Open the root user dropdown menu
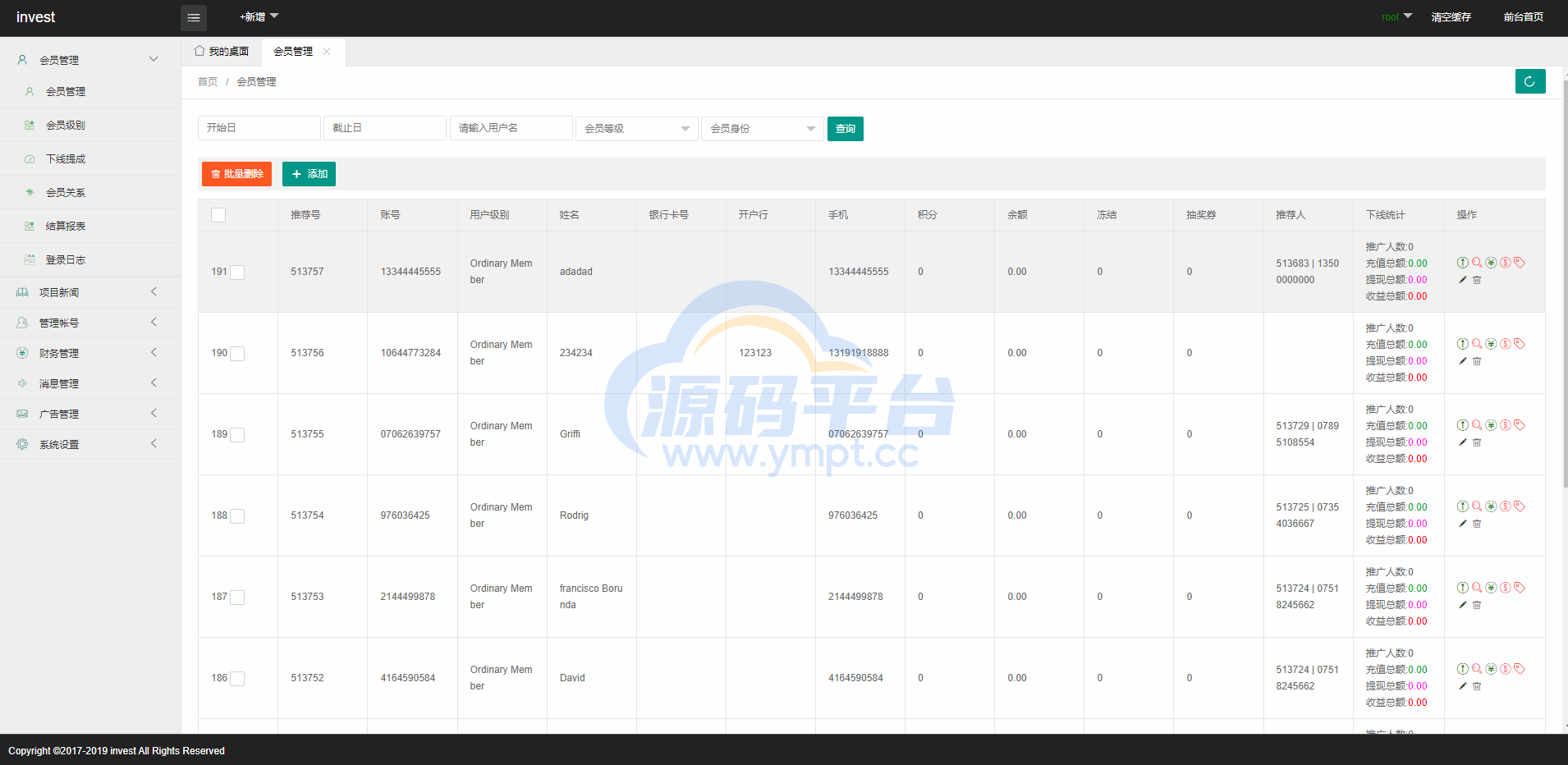 pyautogui.click(x=1396, y=16)
